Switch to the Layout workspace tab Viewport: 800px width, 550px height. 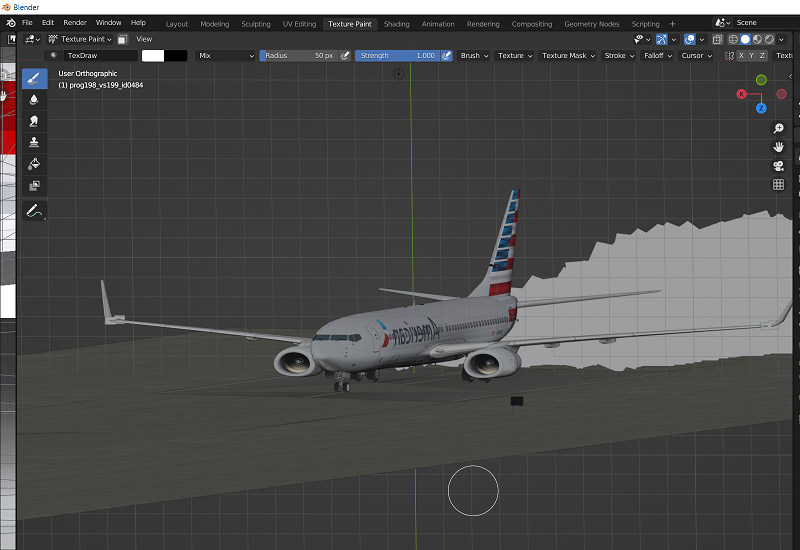pyautogui.click(x=177, y=24)
